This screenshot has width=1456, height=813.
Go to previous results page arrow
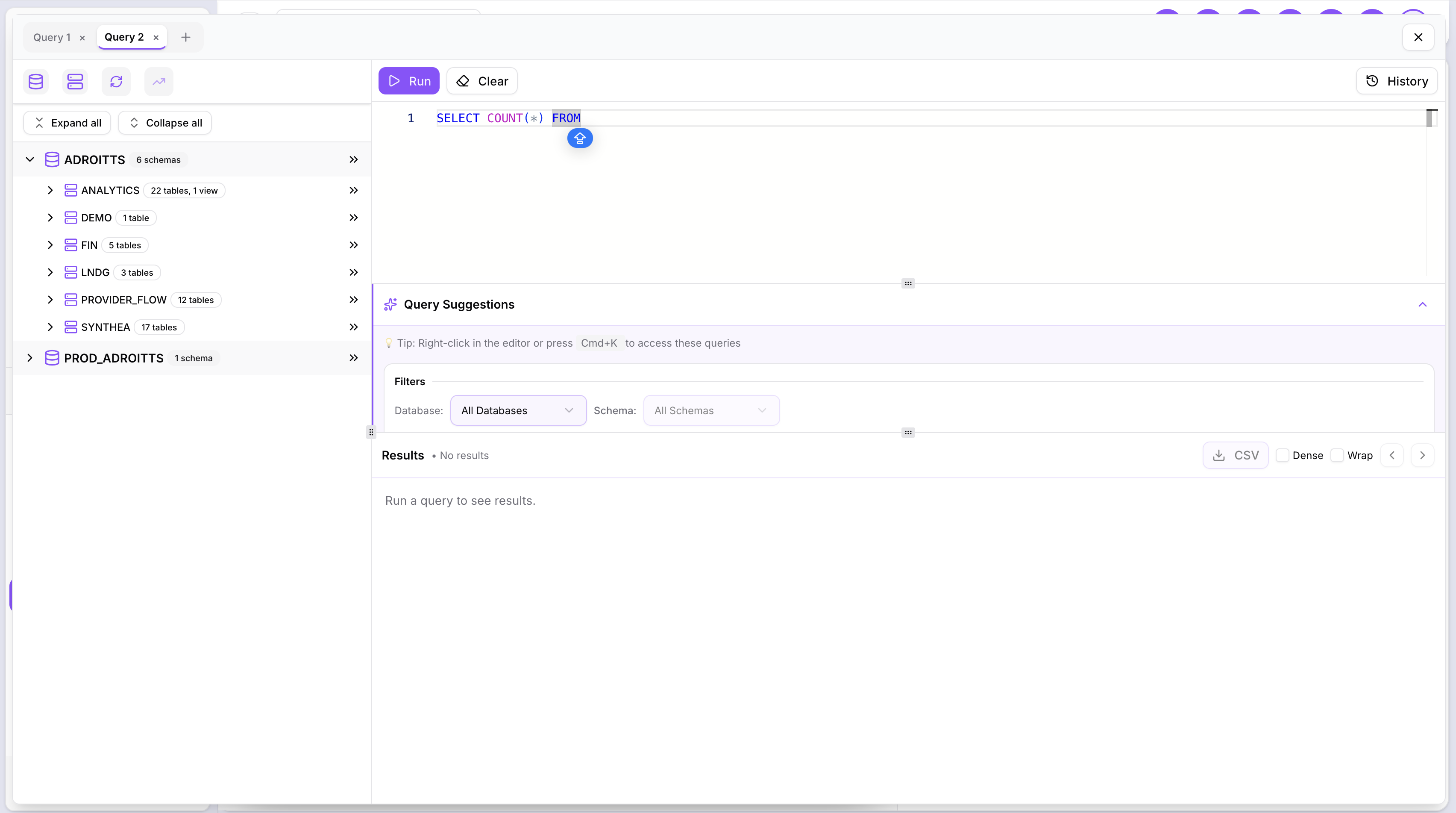(1392, 456)
